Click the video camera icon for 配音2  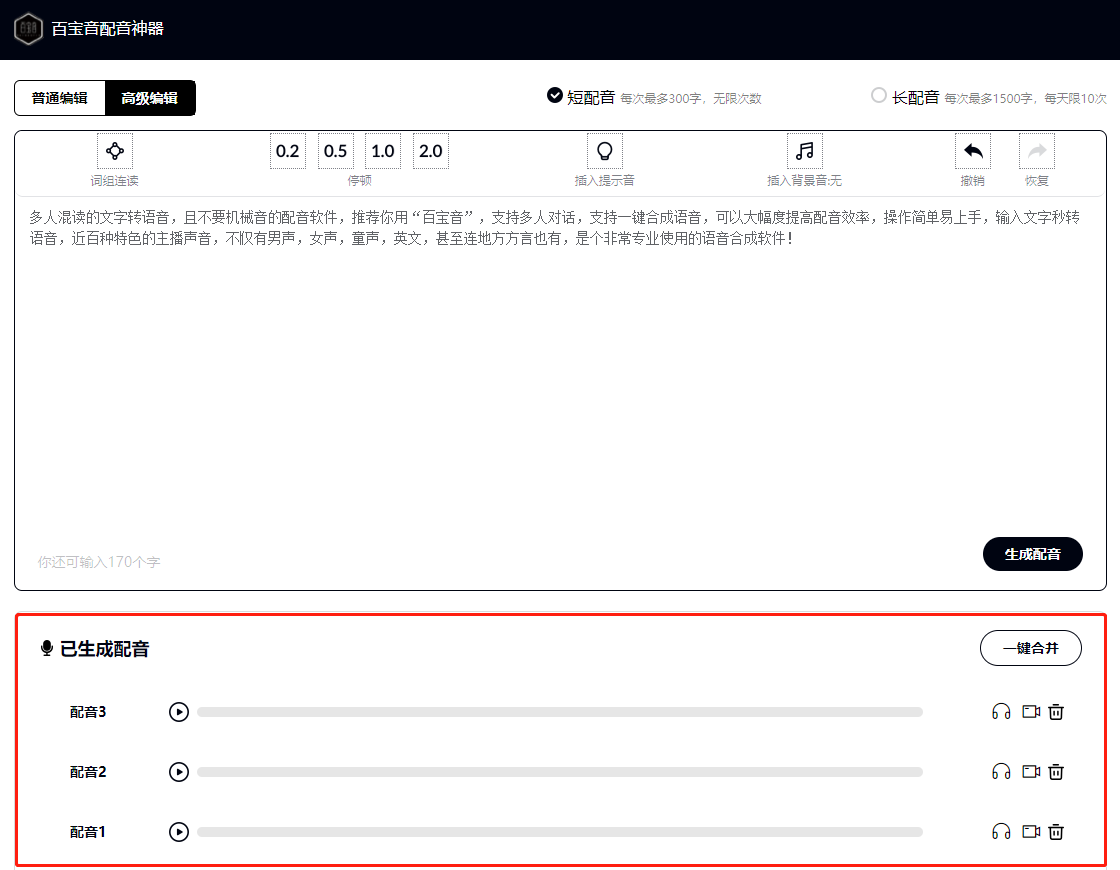1031,771
